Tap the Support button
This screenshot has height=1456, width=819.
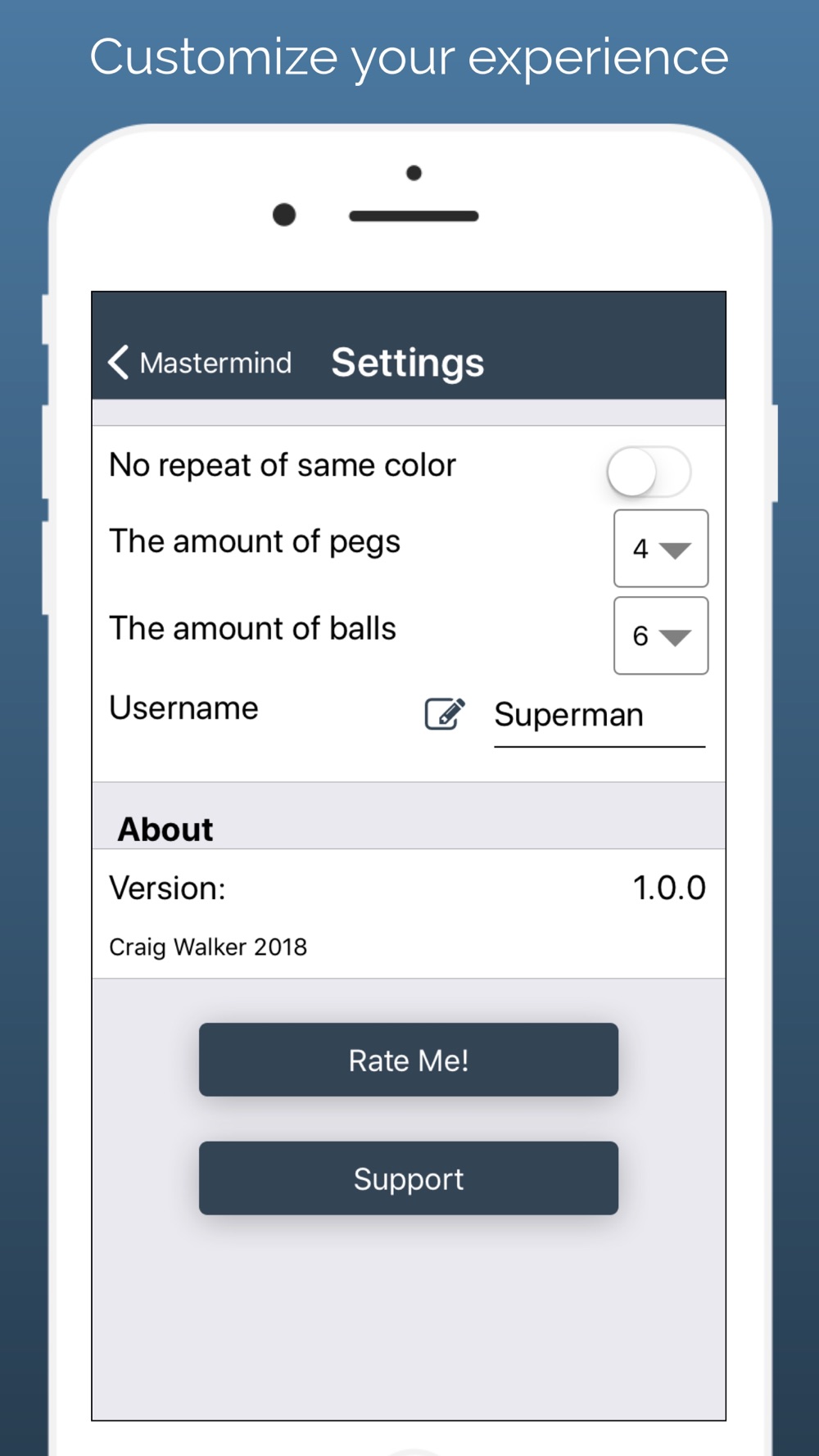pyautogui.click(x=409, y=1178)
